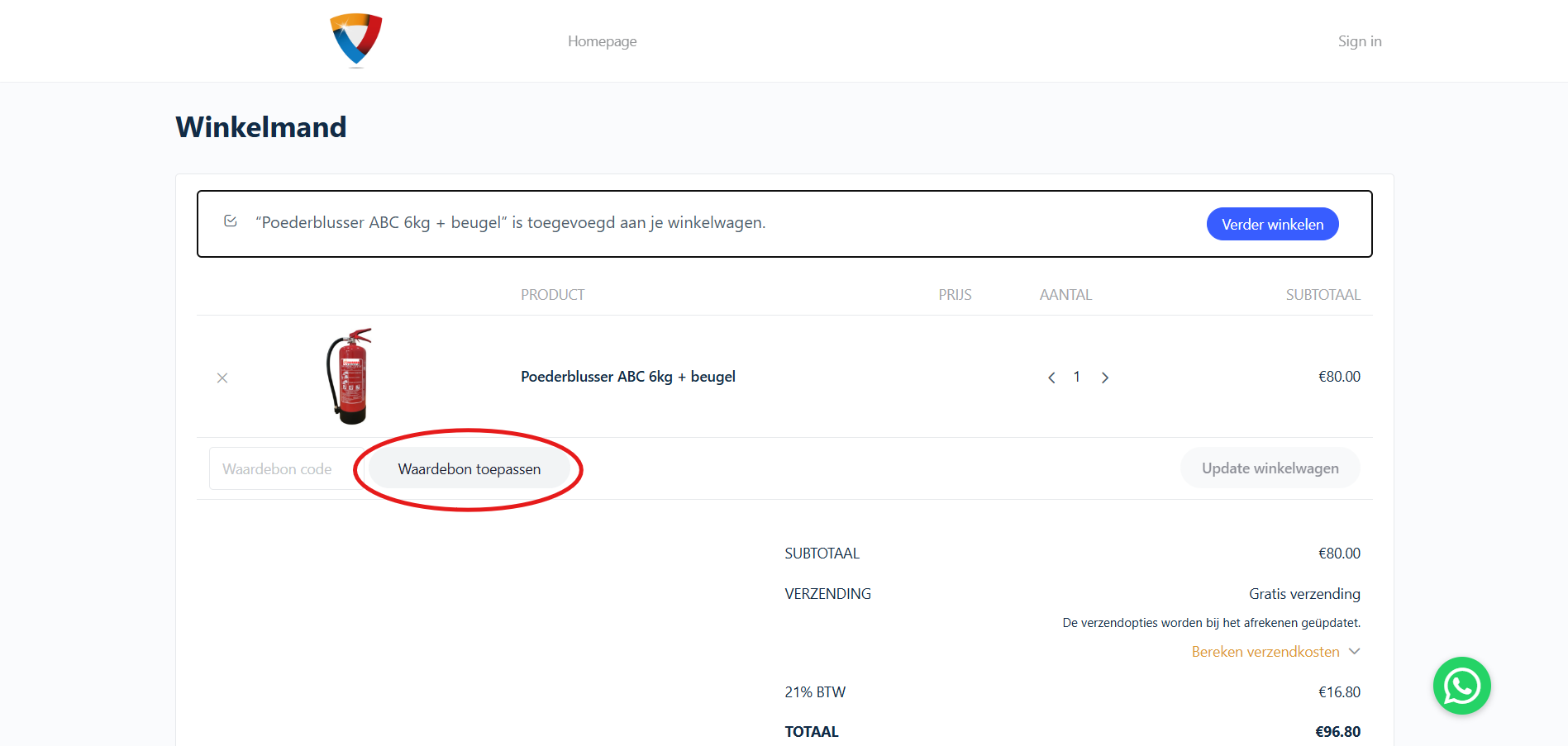The height and width of the screenshot is (746, 1568).
Task: Expand chevron next to Bereken verzendkosten
Action: [1354, 651]
